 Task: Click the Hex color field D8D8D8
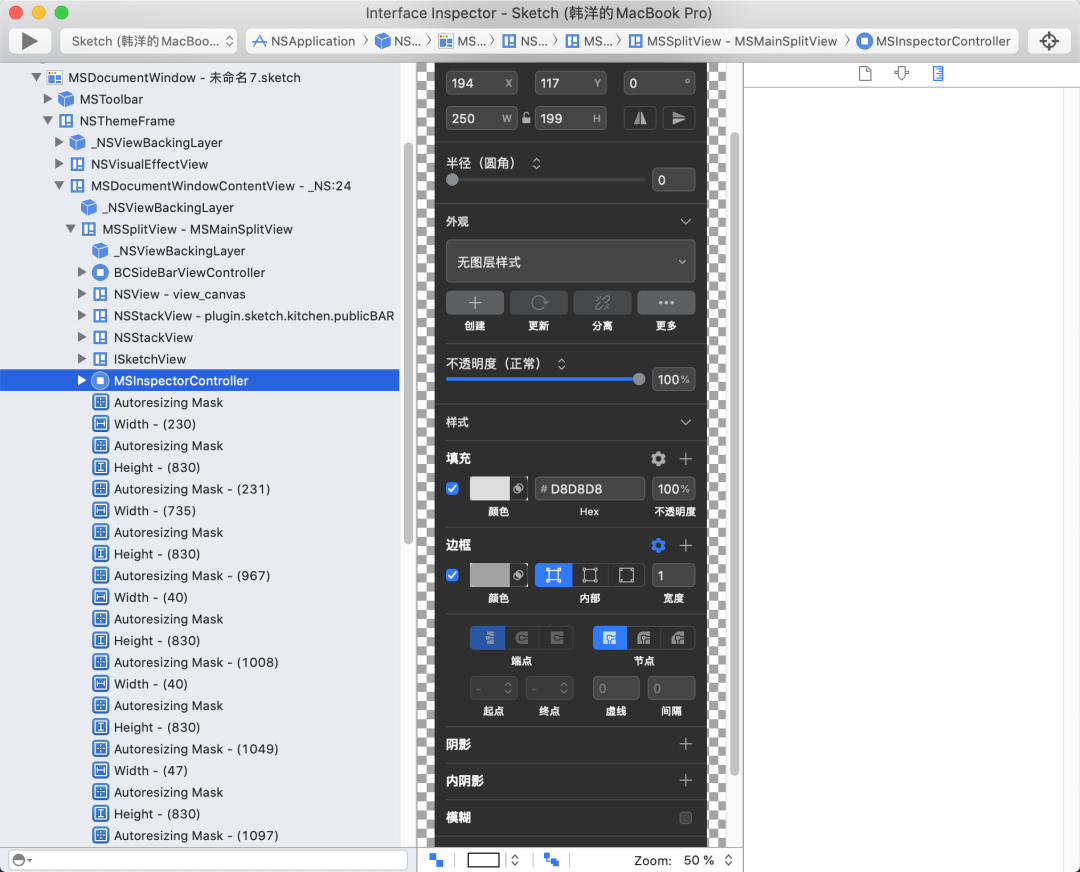point(590,488)
